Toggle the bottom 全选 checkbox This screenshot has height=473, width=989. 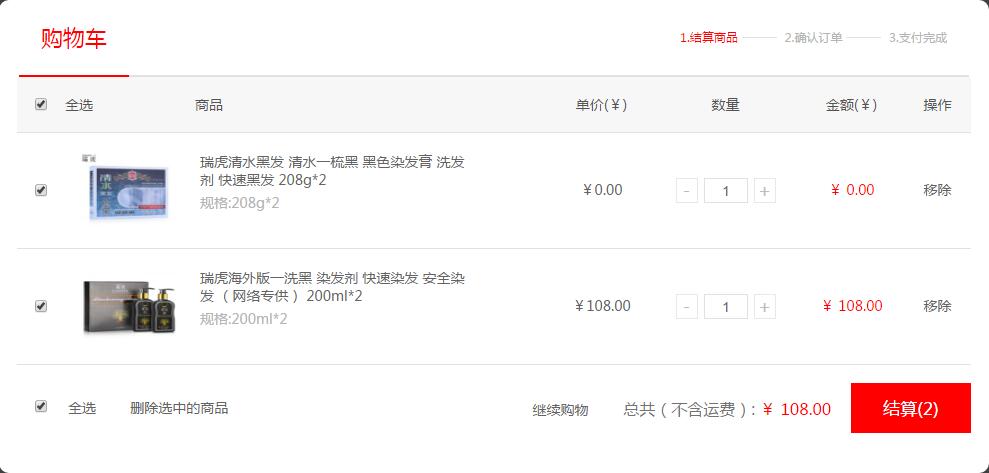(x=41, y=407)
